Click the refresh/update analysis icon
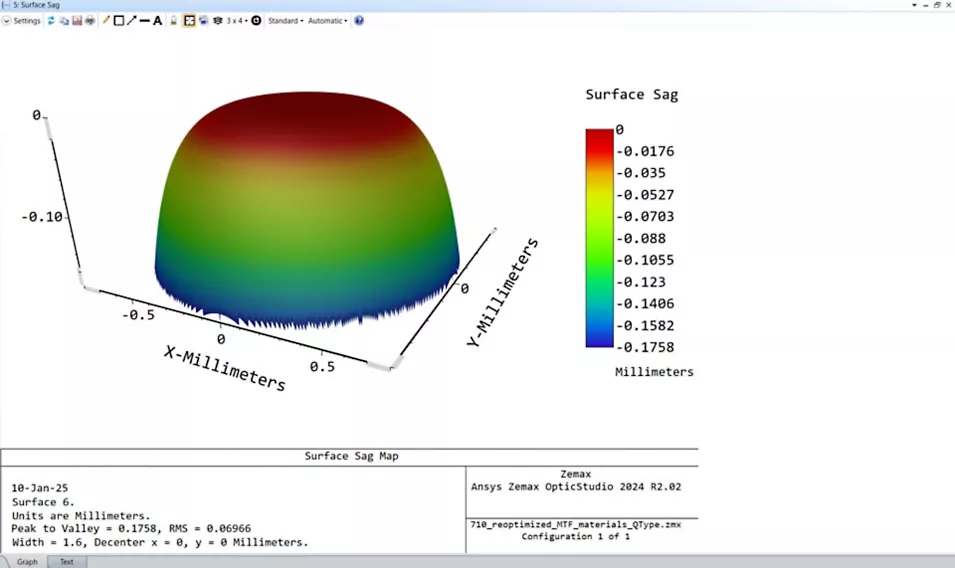This screenshot has height=568, width=955. point(51,21)
